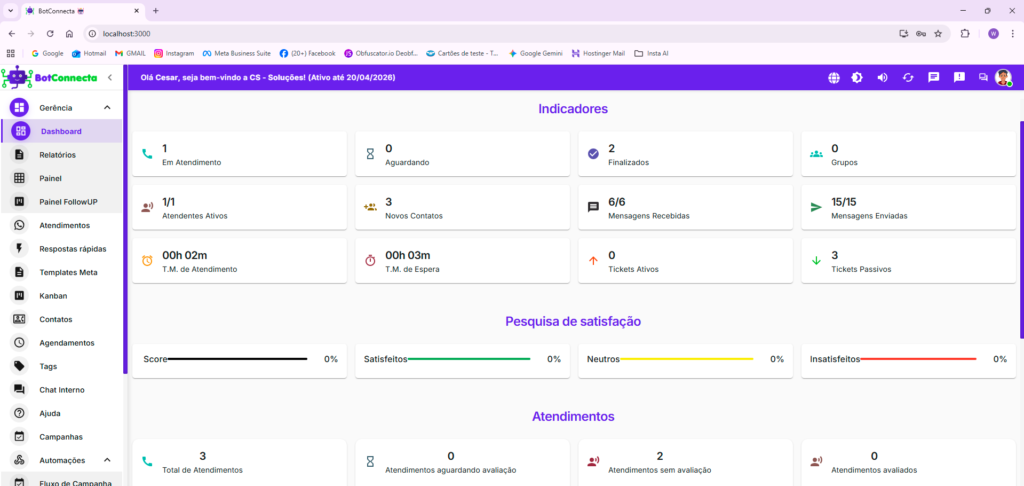The width and height of the screenshot is (1024, 486).
Task: Click the Score progress bar
Action: click(237, 359)
